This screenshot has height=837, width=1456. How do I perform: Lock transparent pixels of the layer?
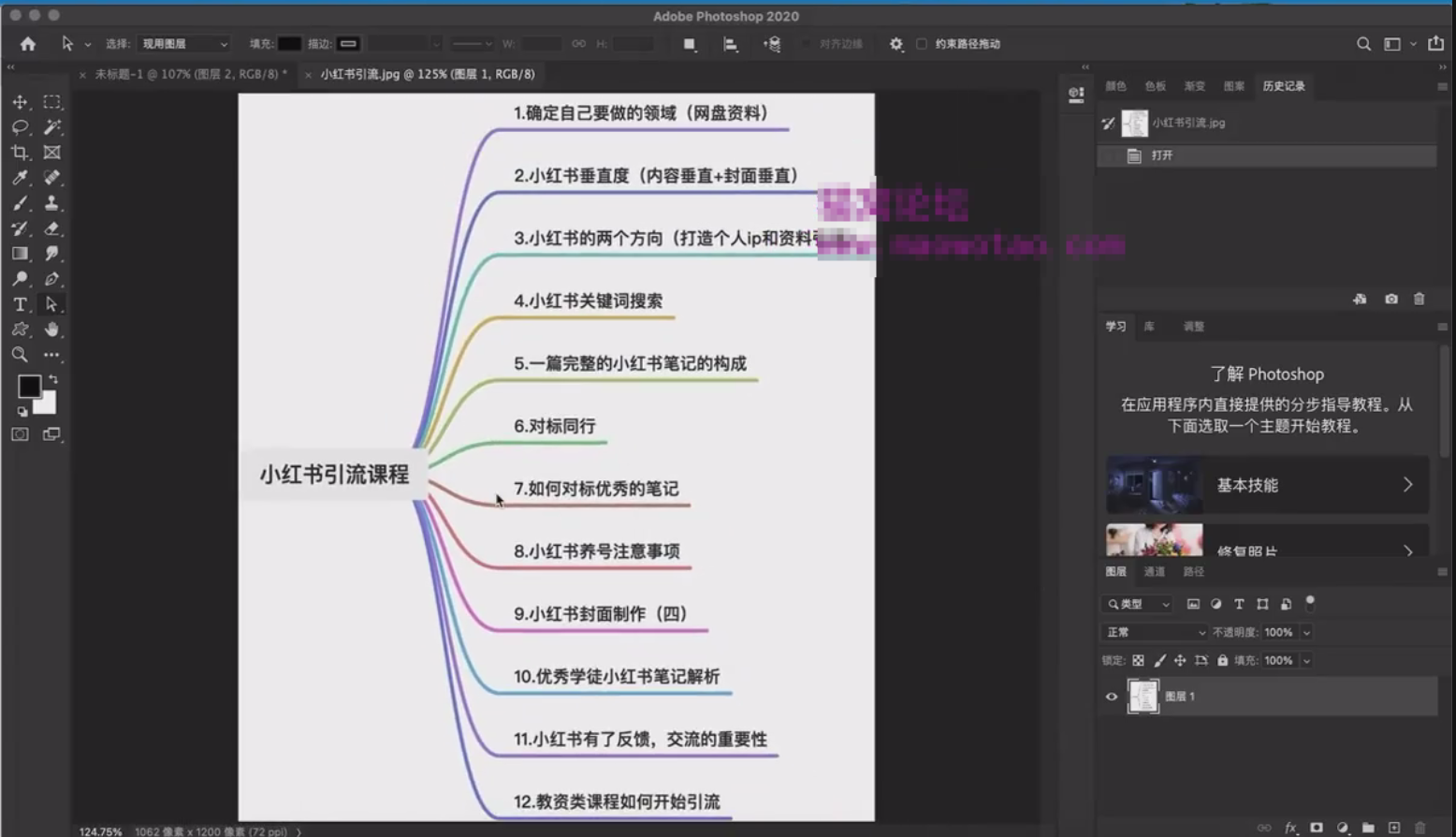click(x=1138, y=660)
